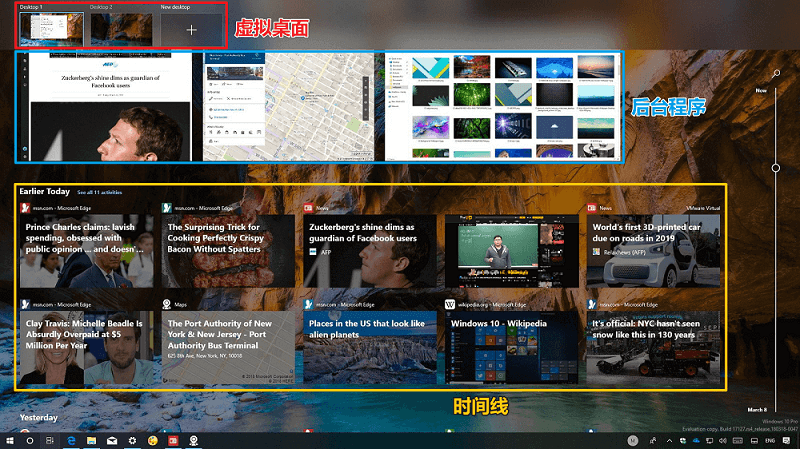800x449 pixels.
Task: Click the Task View taskbar icon
Action: pos(50,440)
